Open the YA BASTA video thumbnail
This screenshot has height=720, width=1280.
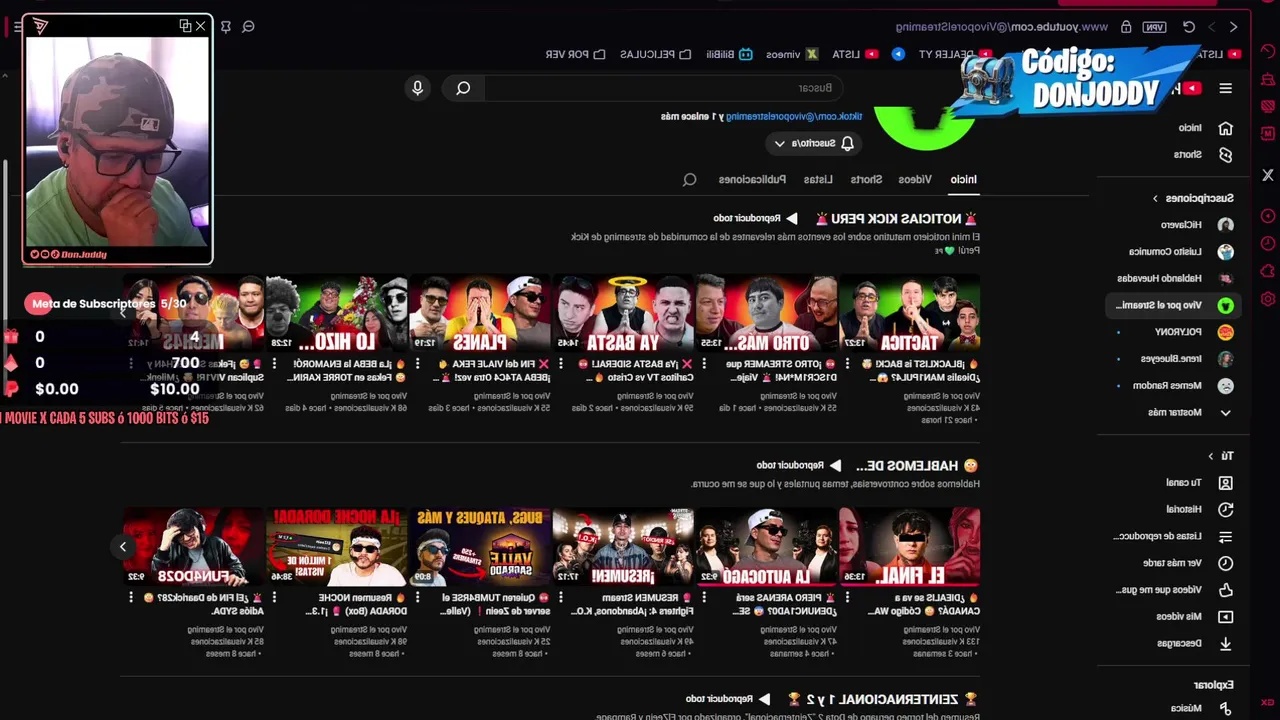[x=623, y=312]
